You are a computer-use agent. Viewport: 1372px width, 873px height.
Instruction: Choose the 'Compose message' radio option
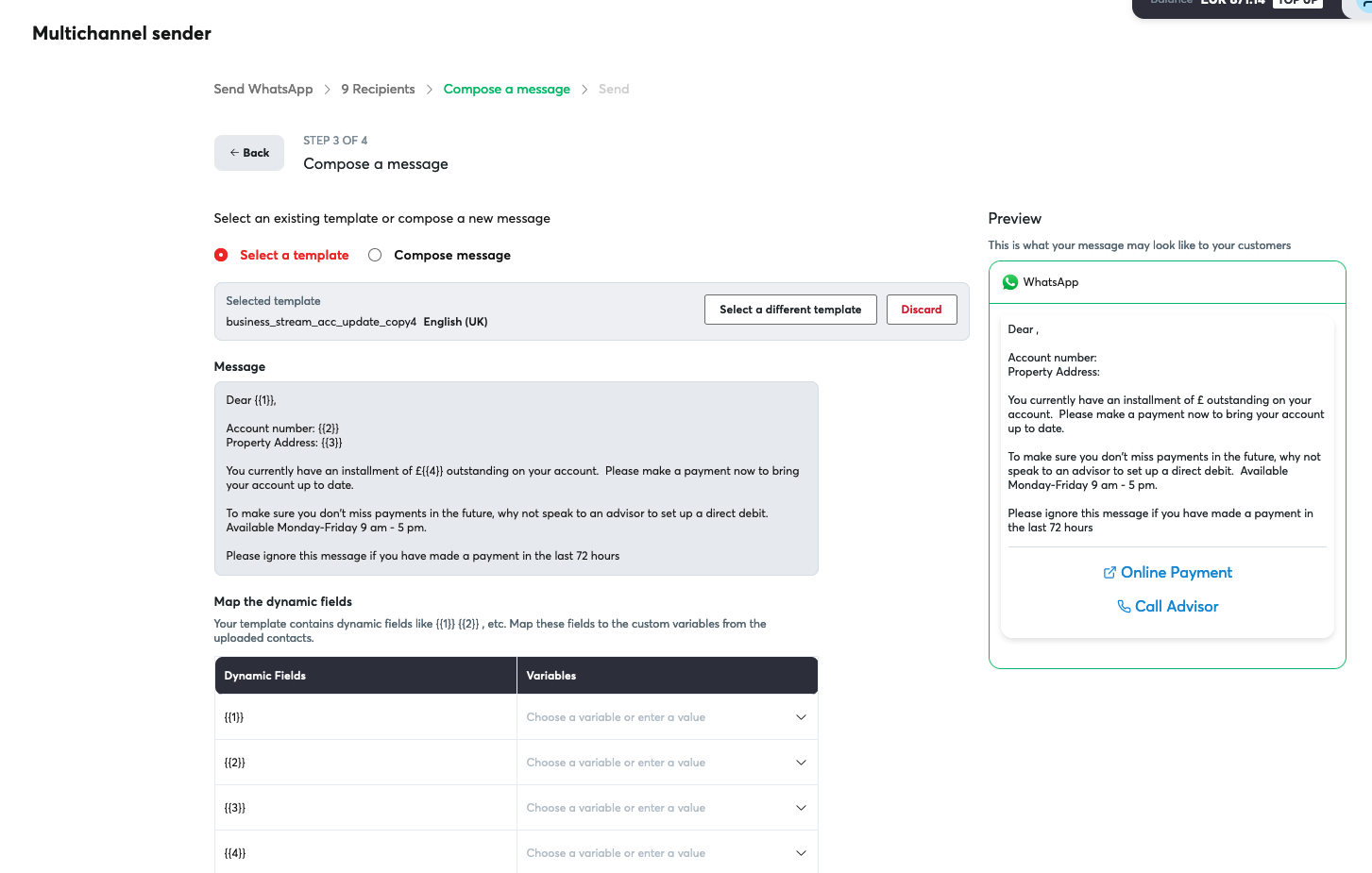(375, 256)
